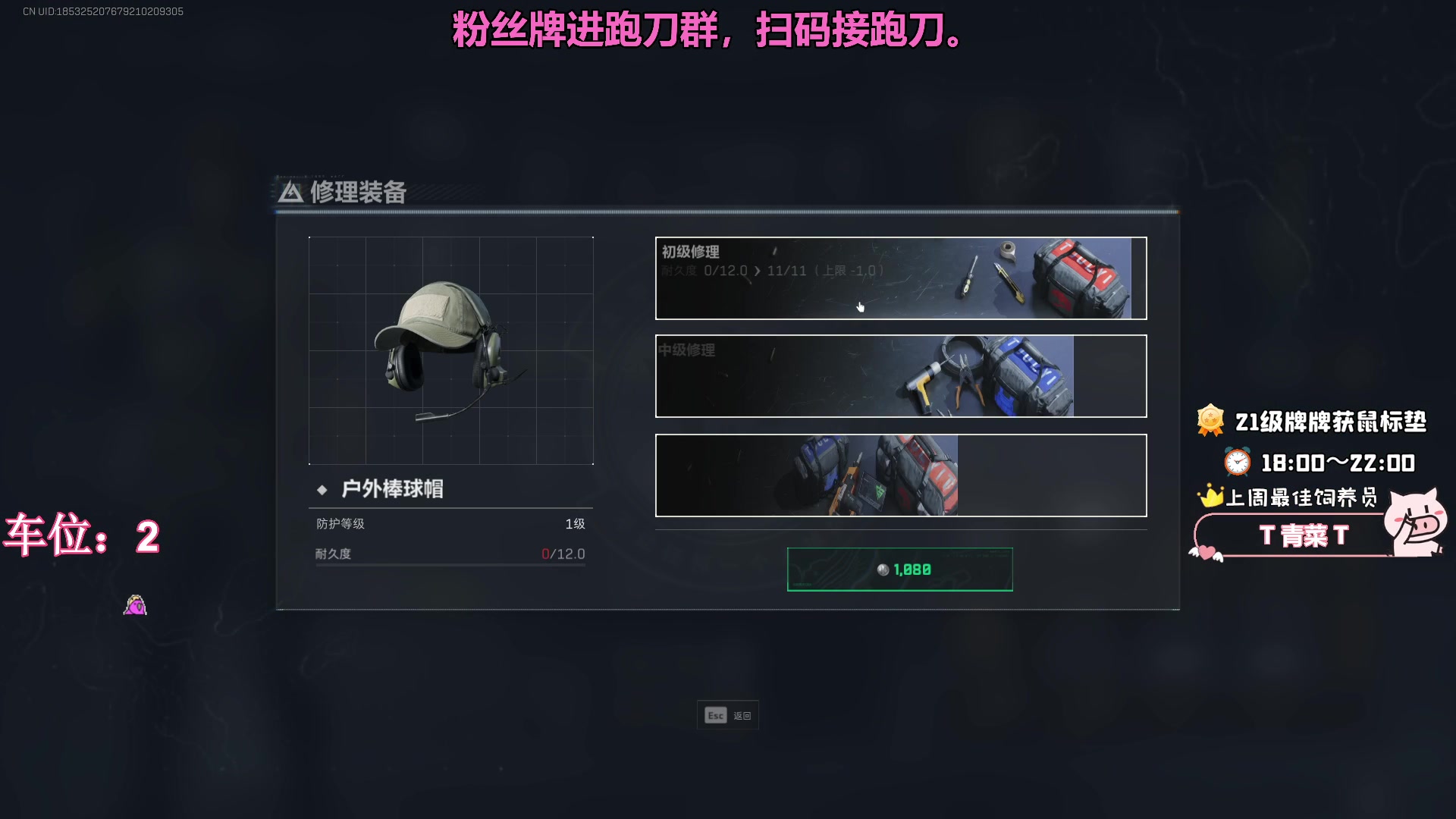Click the alarm clock icon beside 18:00~22:00
Screen dimensions: 1456x819
[1238, 461]
